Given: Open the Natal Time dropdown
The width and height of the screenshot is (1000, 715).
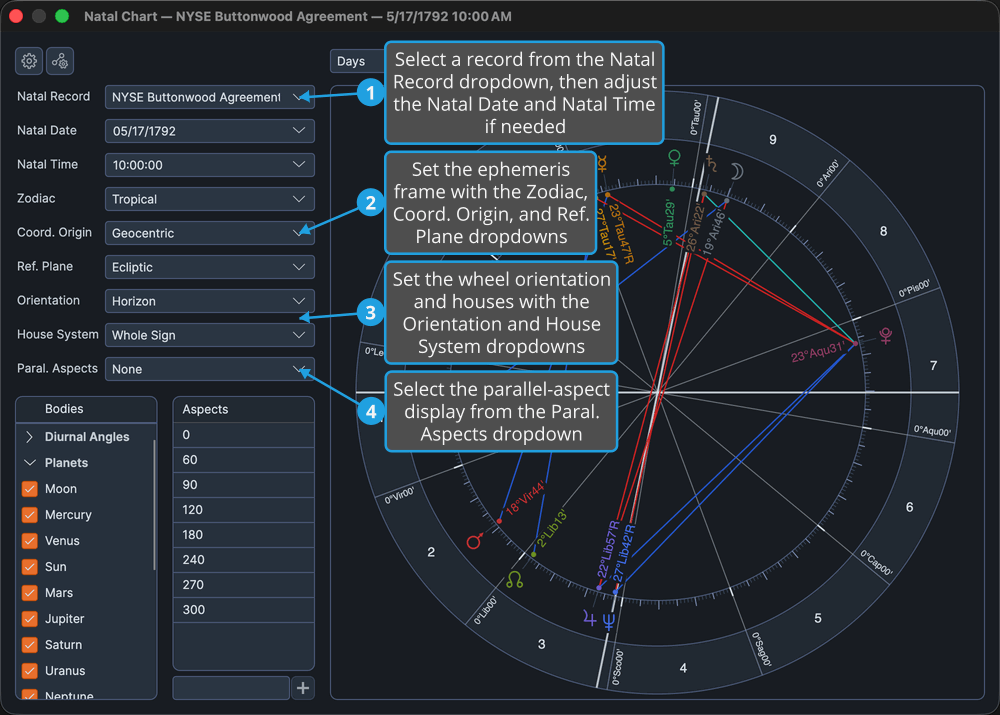Looking at the screenshot, I should (x=209, y=165).
